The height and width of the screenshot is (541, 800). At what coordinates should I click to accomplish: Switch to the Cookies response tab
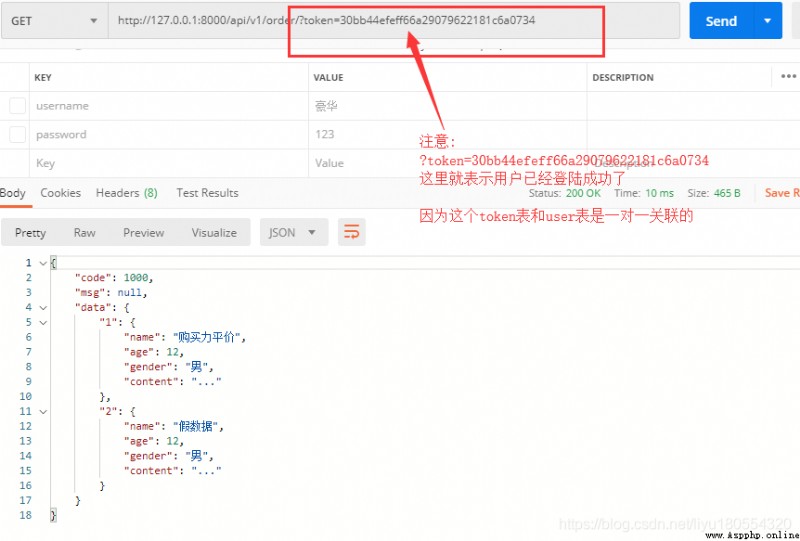pos(60,193)
